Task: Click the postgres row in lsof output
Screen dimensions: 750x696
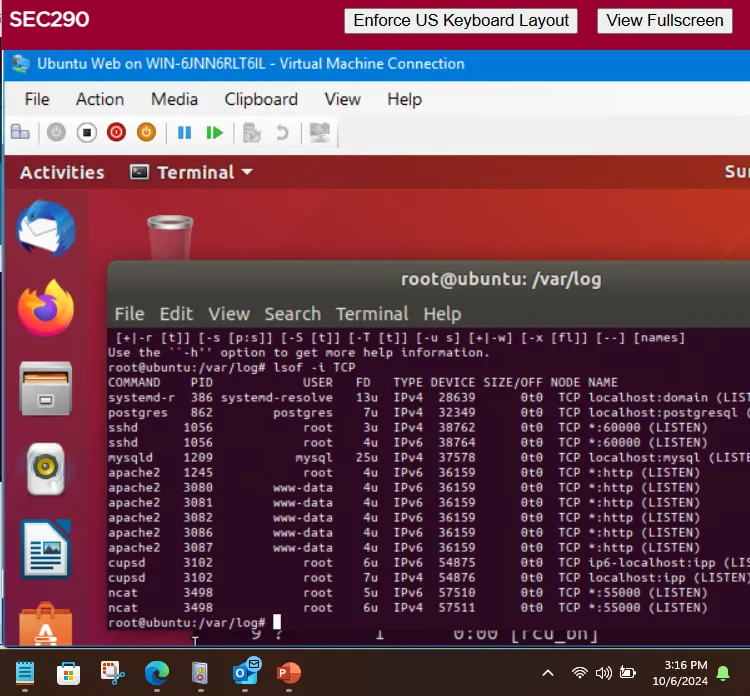Action: pyautogui.click(x=428, y=412)
